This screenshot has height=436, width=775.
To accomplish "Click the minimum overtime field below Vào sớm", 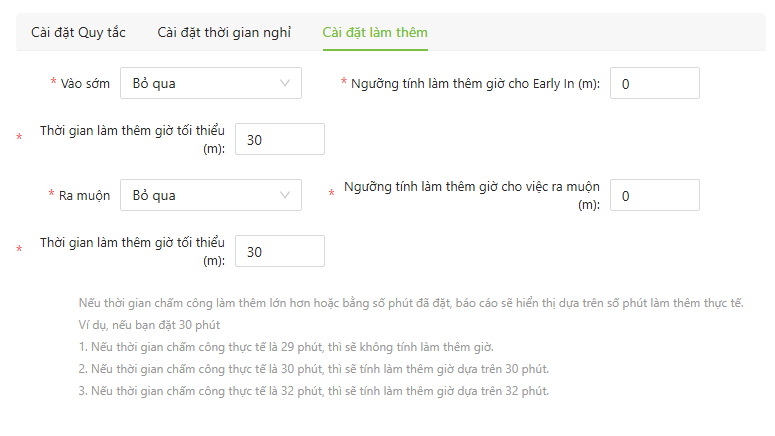I will pyautogui.click(x=279, y=139).
